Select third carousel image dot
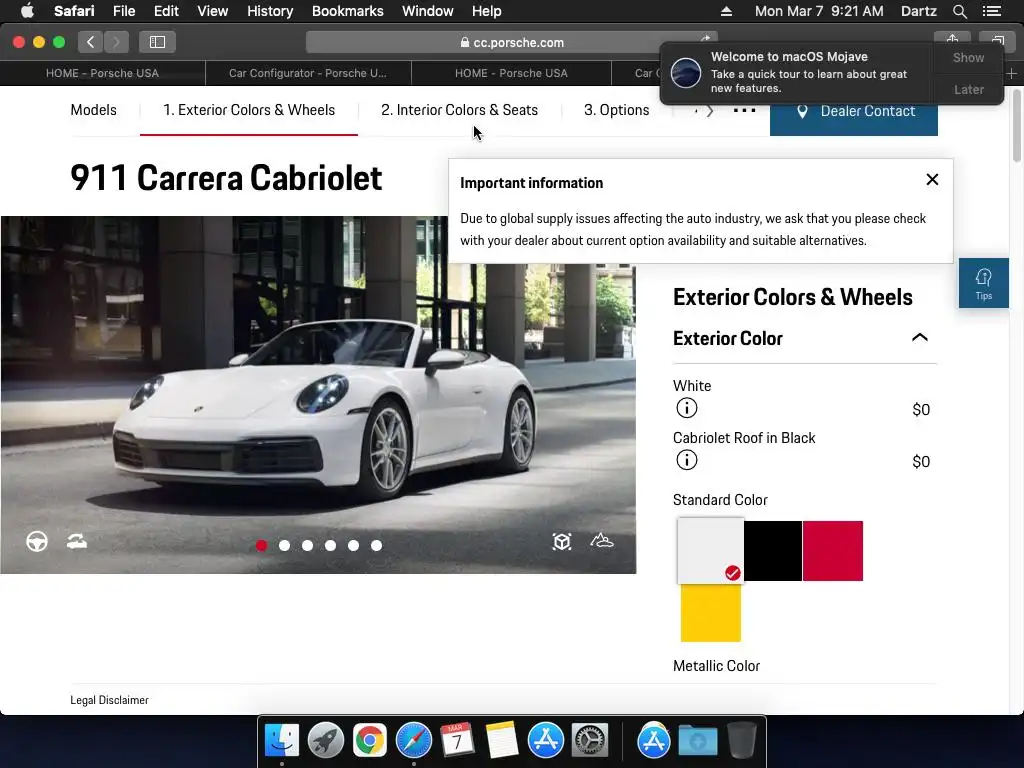Image resolution: width=1024 pixels, height=768 pixels. [307, 545]
